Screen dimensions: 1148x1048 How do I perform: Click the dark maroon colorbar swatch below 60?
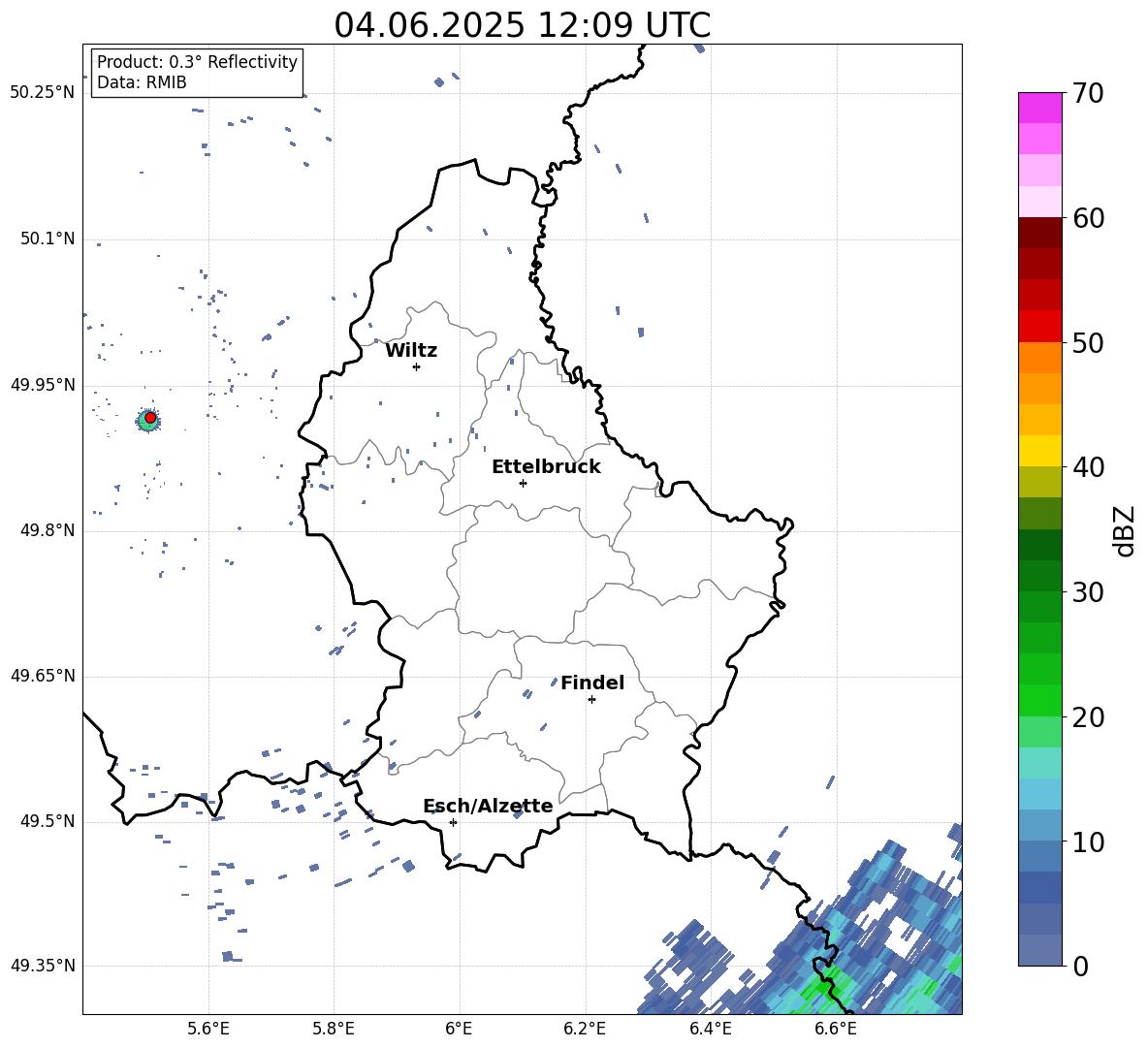(x=1039, y=232)
